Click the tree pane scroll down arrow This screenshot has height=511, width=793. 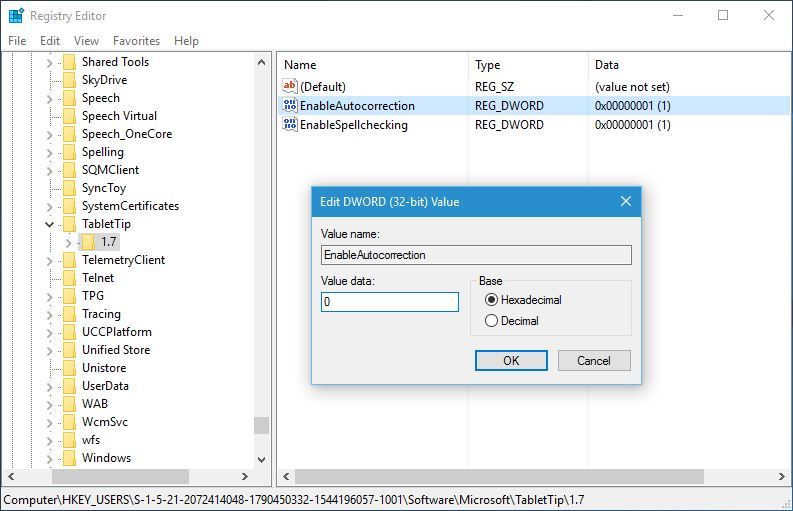(x=261, y=459)
